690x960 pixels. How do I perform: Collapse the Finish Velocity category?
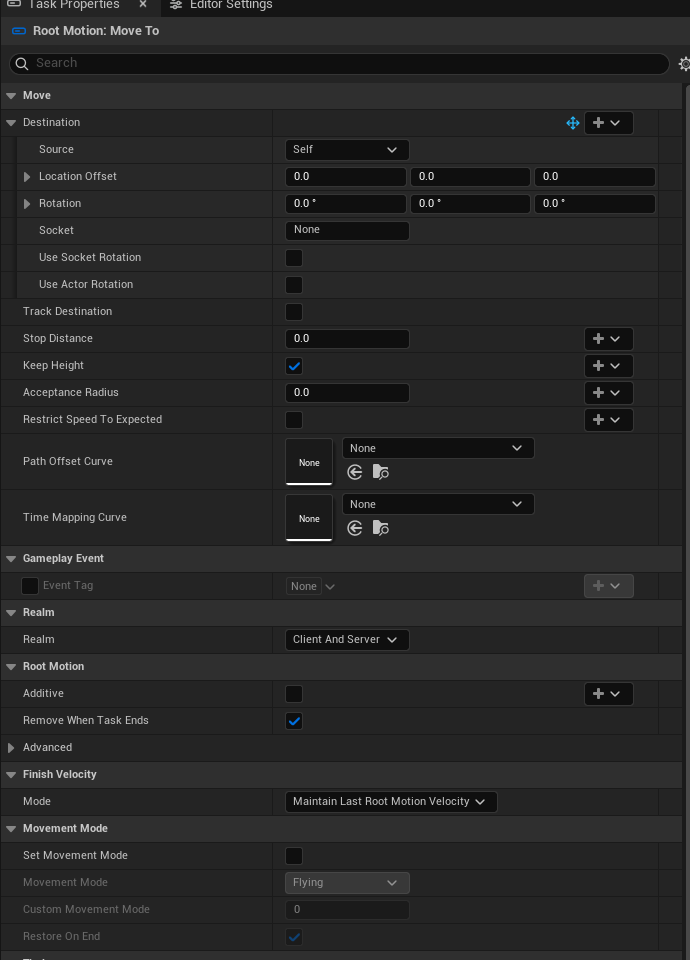11,774
